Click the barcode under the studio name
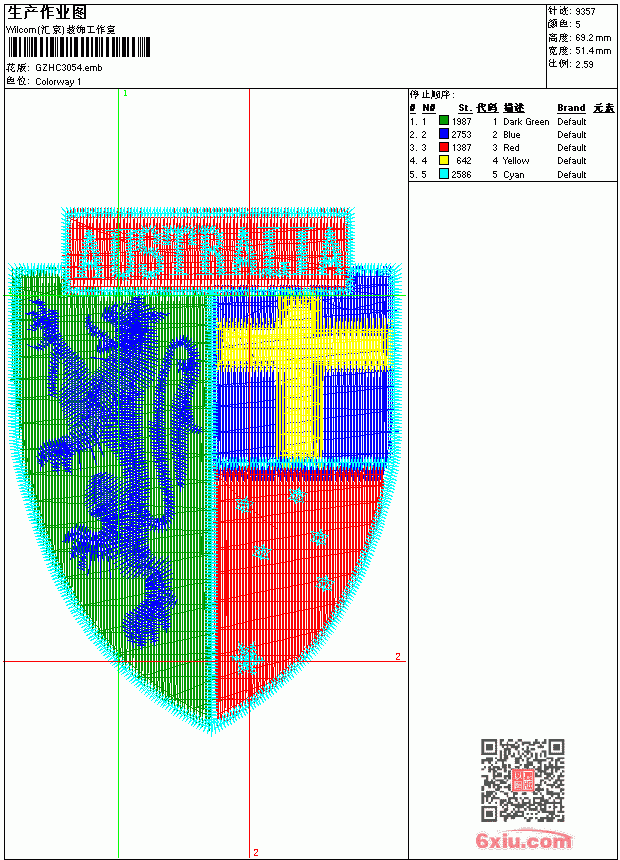This screenshot has width=620, height=860. pos(78,47)
